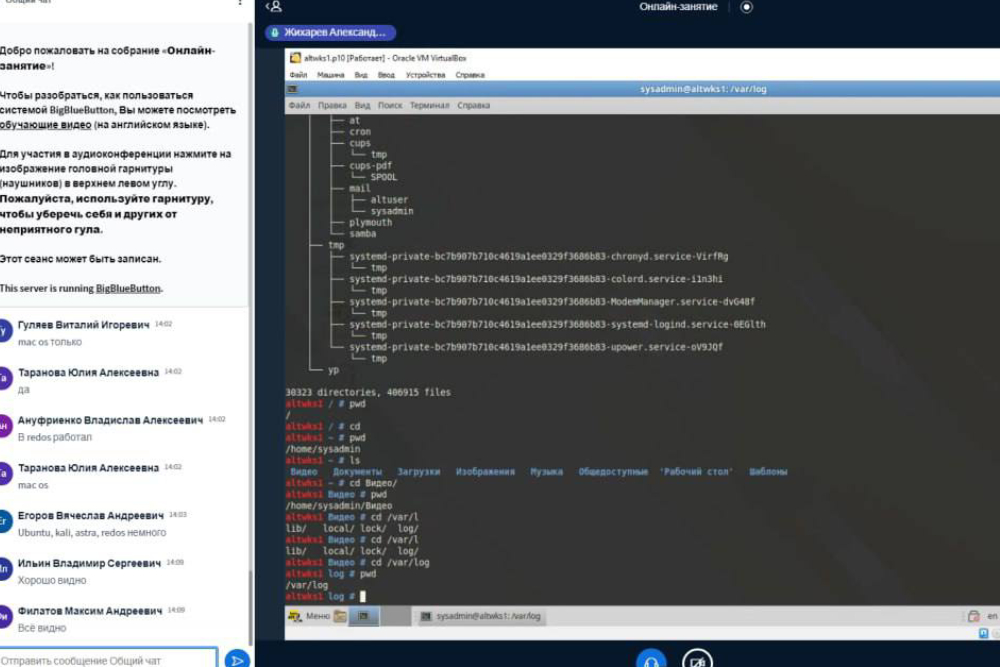Open the VirtualBox Устройства menu
The image size is (1000, 667).
click(x=425, y=75)
